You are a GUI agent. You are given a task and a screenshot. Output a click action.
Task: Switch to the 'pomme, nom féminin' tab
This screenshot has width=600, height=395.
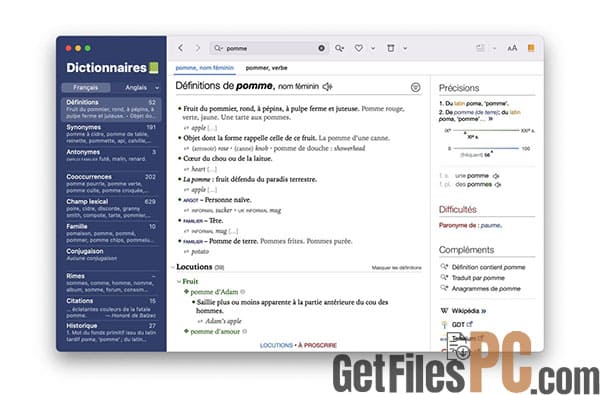(205, 68)
